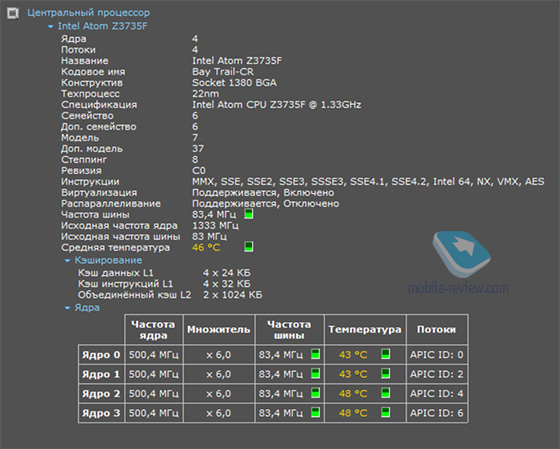Viewport: 560px width, 449px height.
Task: Click Ядро 1 bus frequency green indicator
Action: (315, 374)
